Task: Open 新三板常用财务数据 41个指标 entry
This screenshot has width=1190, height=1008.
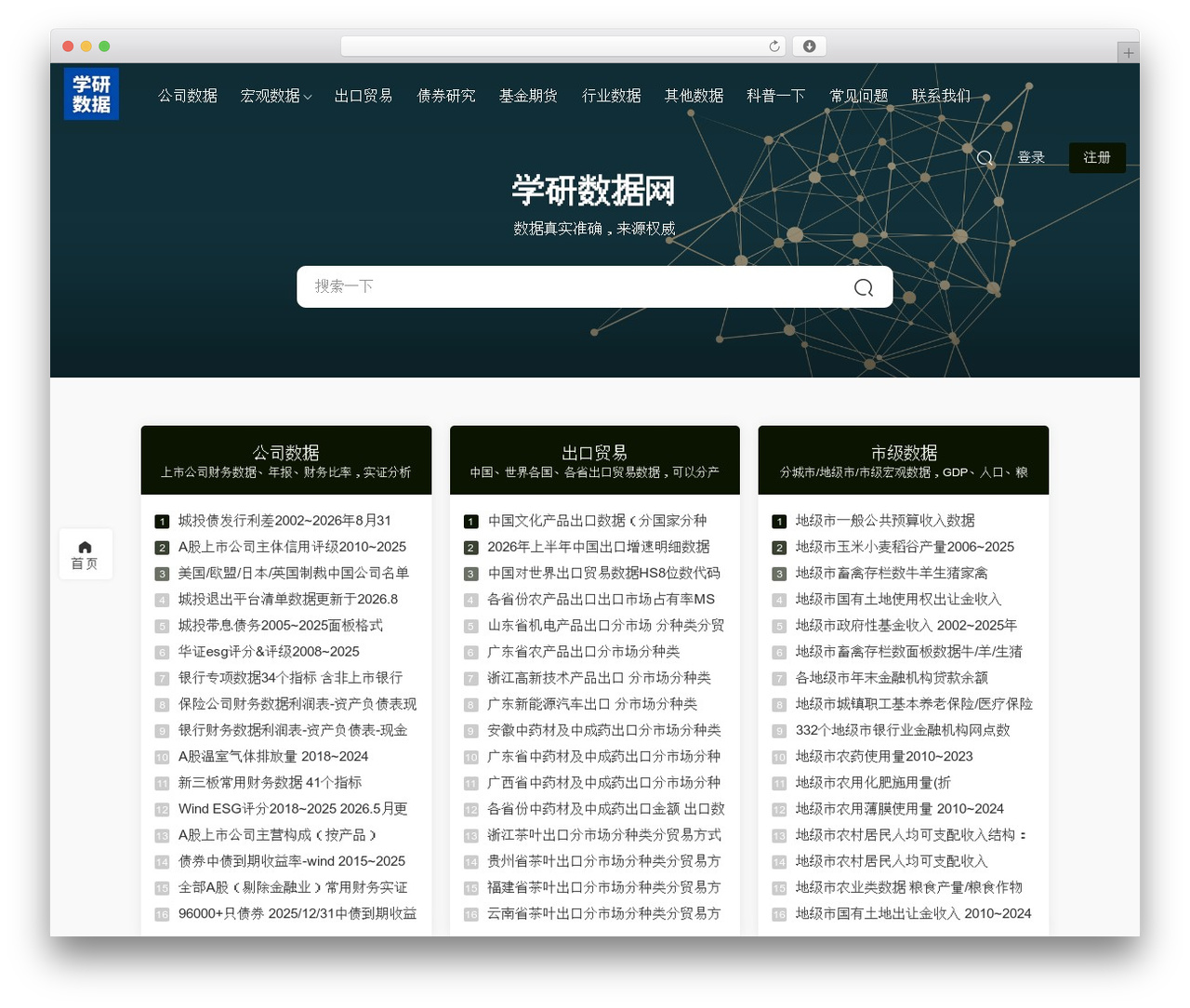Action: [x=270, y=783]
